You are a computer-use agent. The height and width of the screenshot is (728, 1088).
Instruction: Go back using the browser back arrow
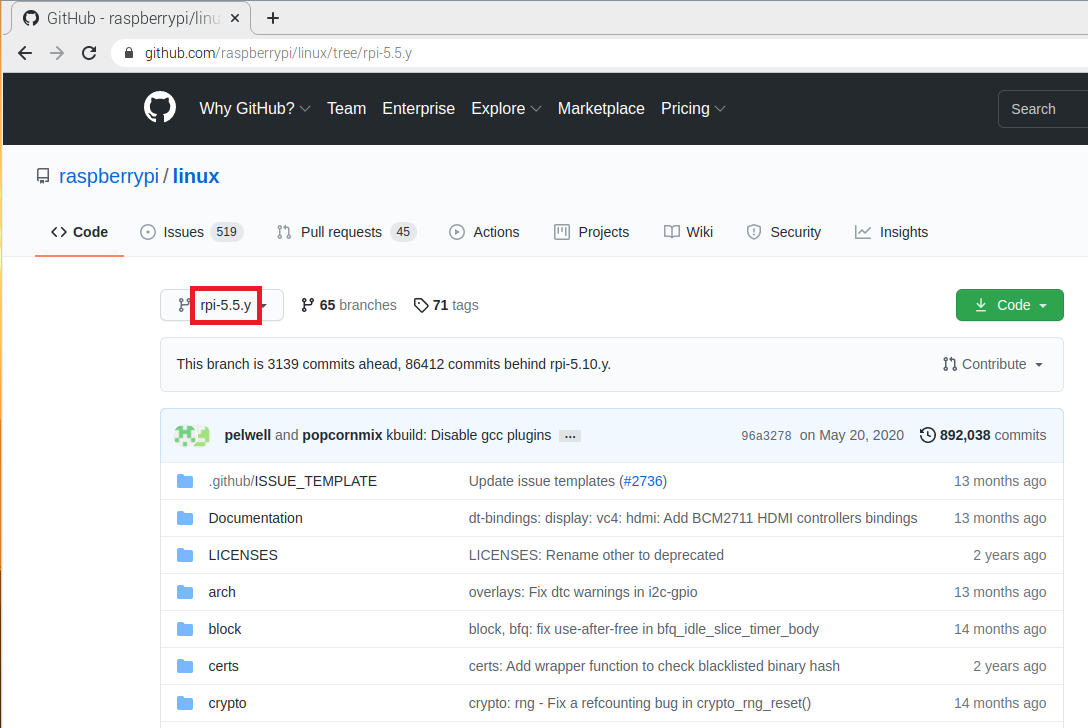click(25, 53)
